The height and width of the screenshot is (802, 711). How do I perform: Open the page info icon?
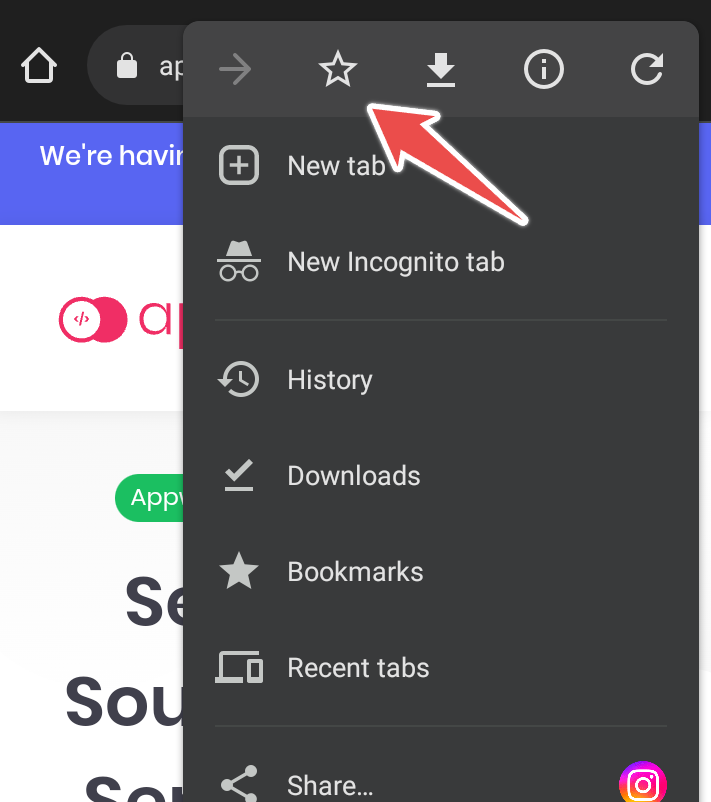point(544,69)
